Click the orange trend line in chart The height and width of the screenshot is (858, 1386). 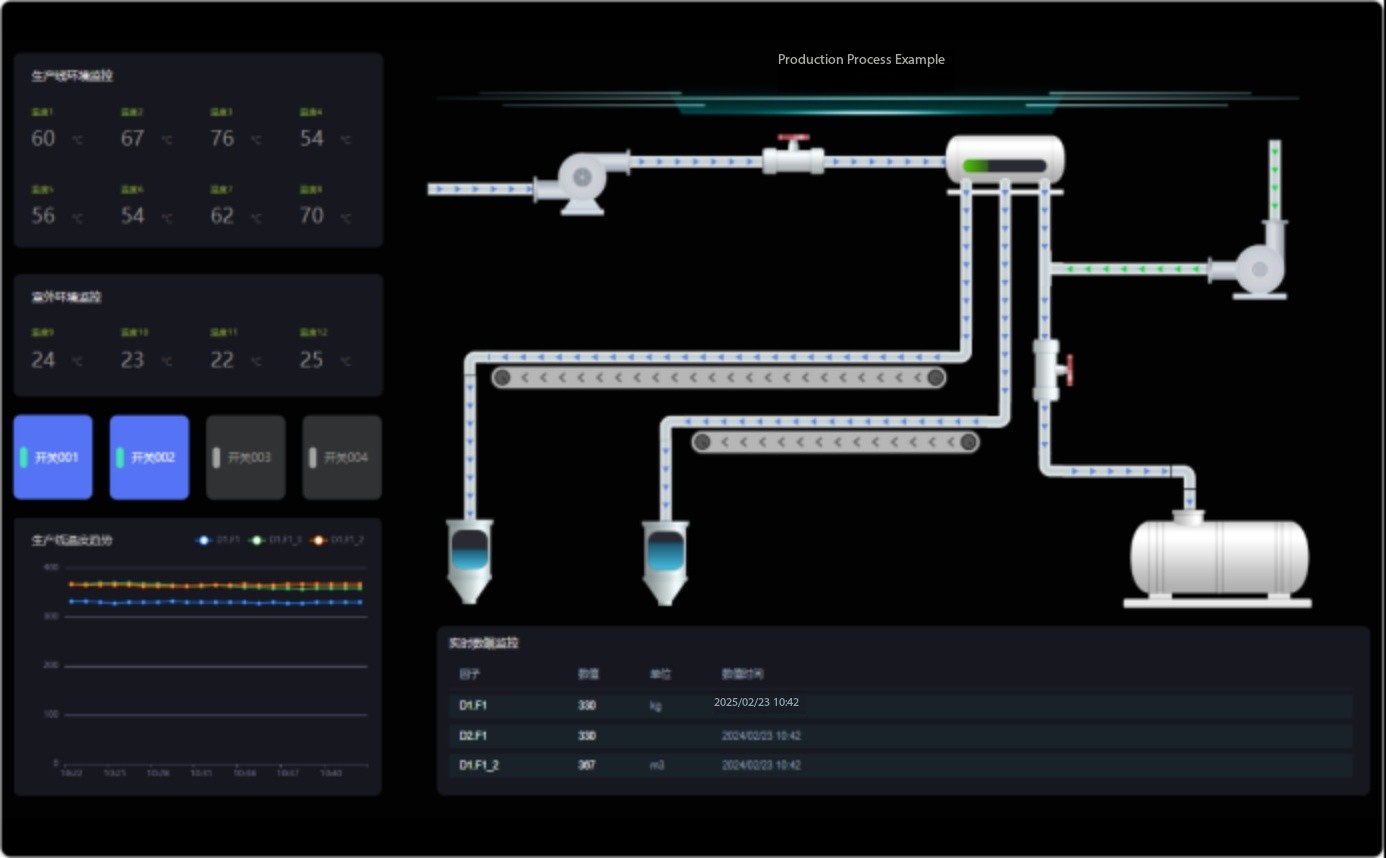coord(215,584)
